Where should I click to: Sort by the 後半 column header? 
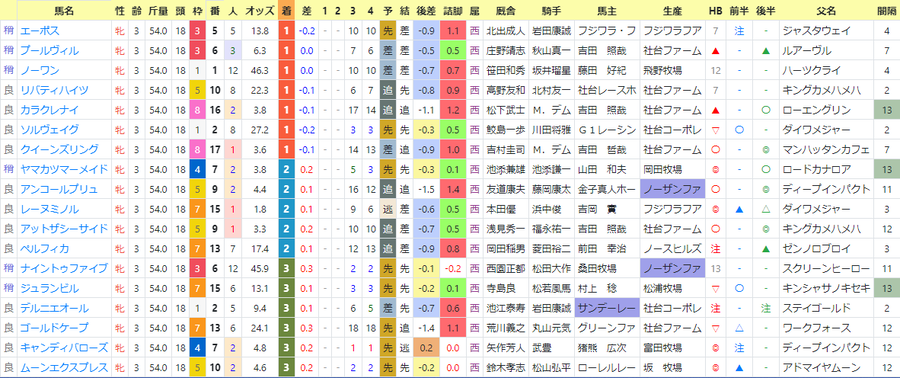pos(766,10)
